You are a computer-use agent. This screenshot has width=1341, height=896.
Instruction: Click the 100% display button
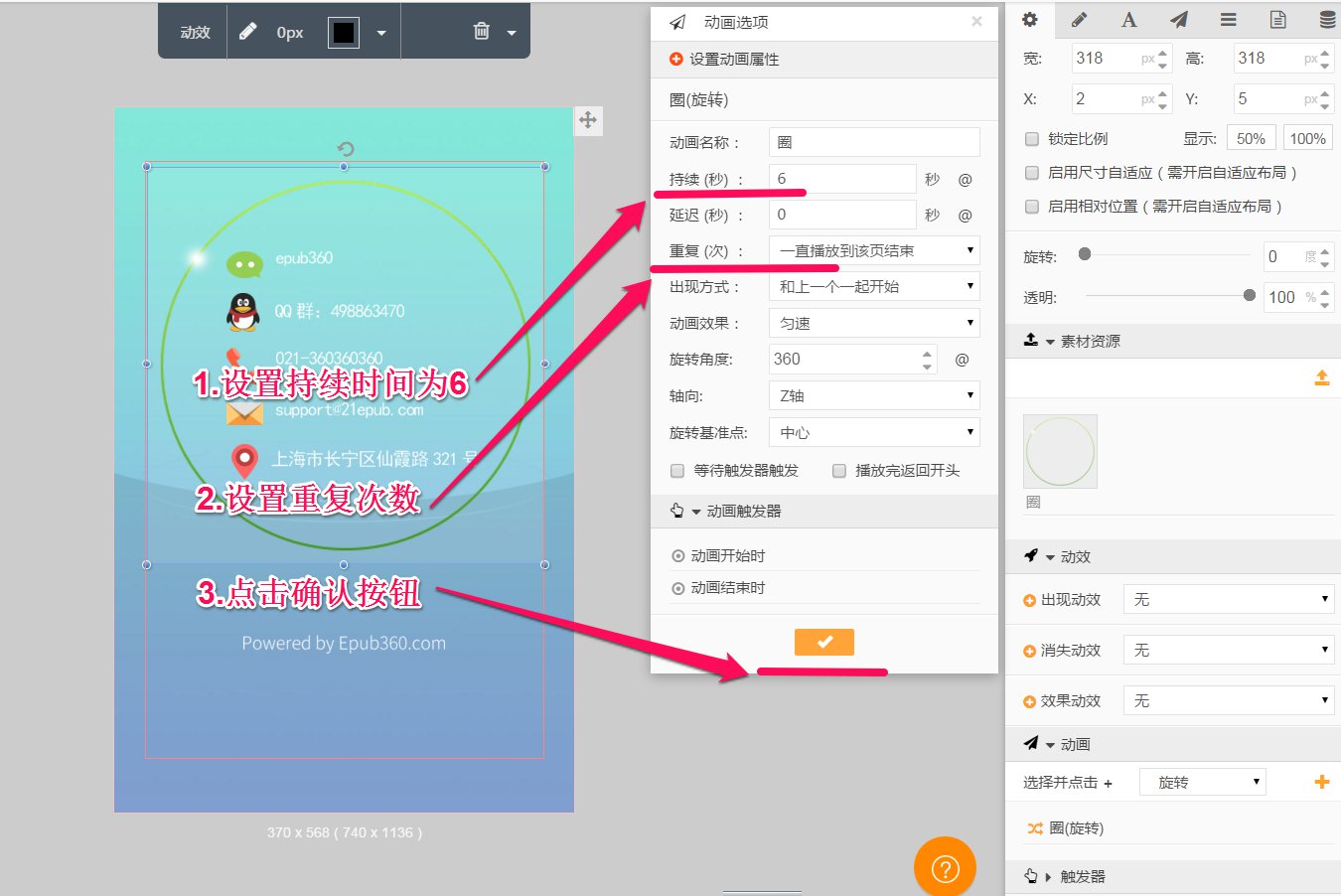1308,139
